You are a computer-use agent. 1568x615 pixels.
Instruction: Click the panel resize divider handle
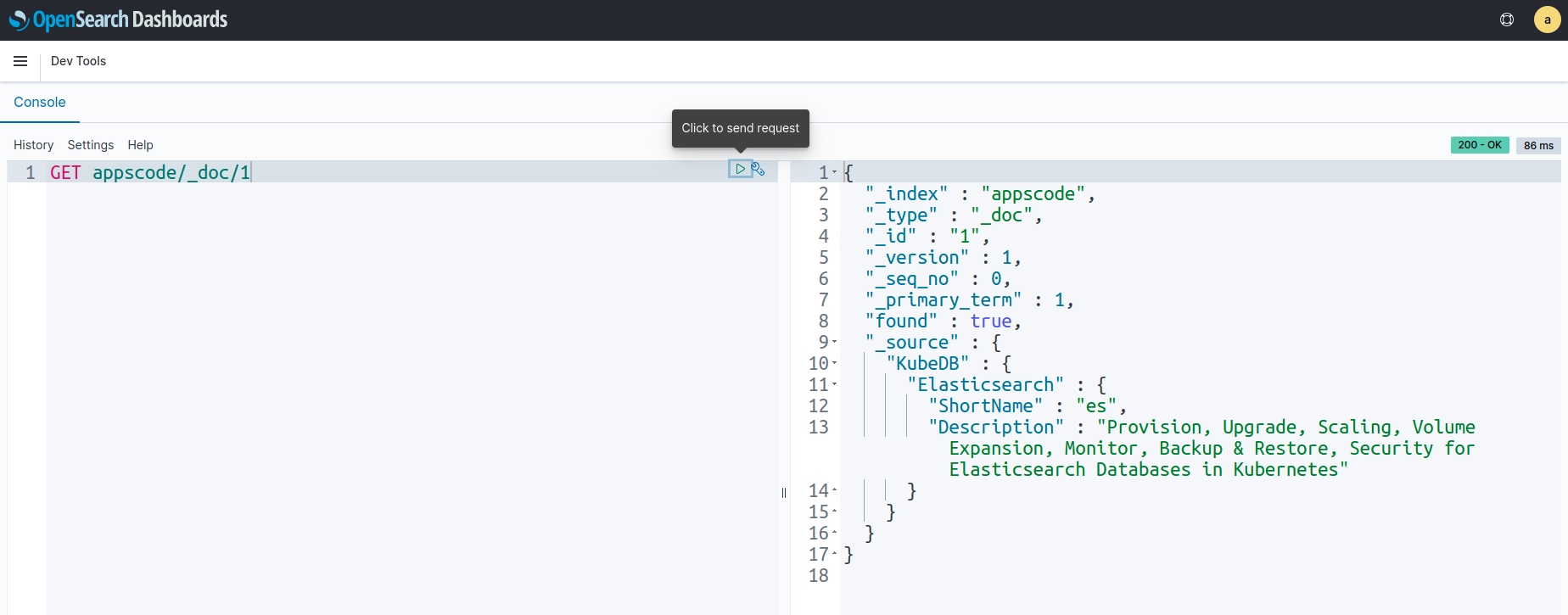[784, 492]
